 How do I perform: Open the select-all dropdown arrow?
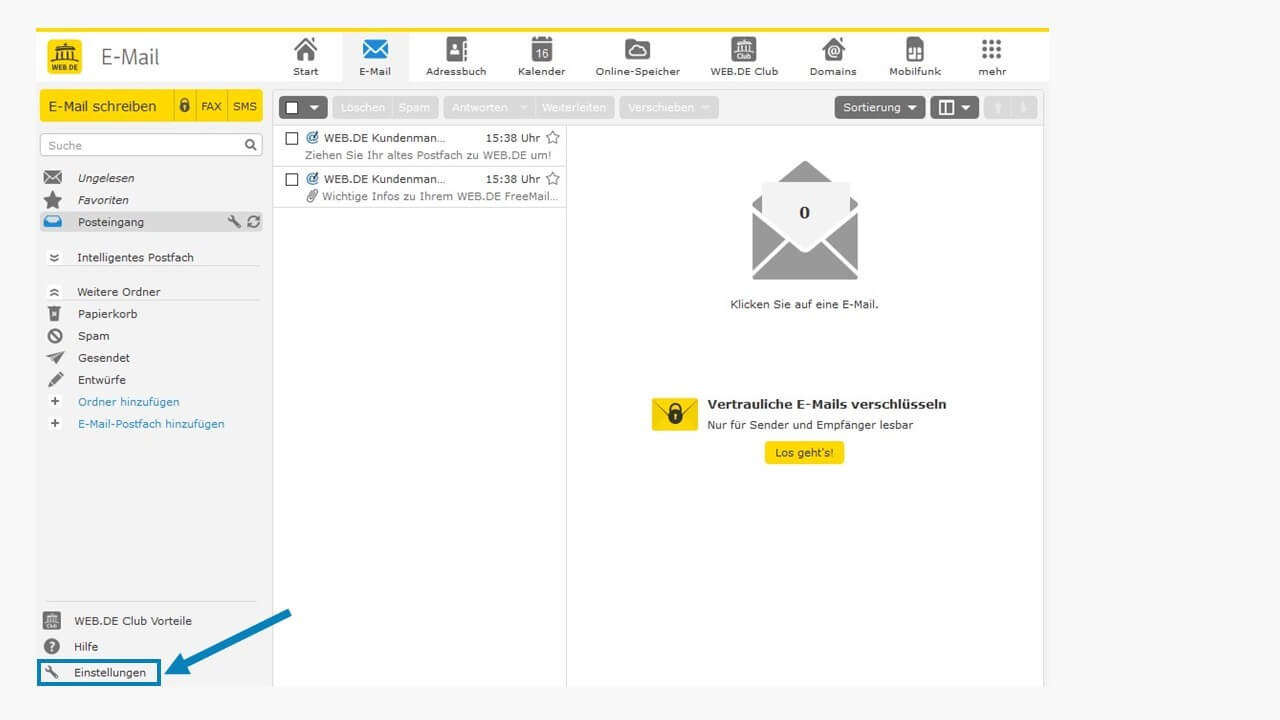(315, 107)
